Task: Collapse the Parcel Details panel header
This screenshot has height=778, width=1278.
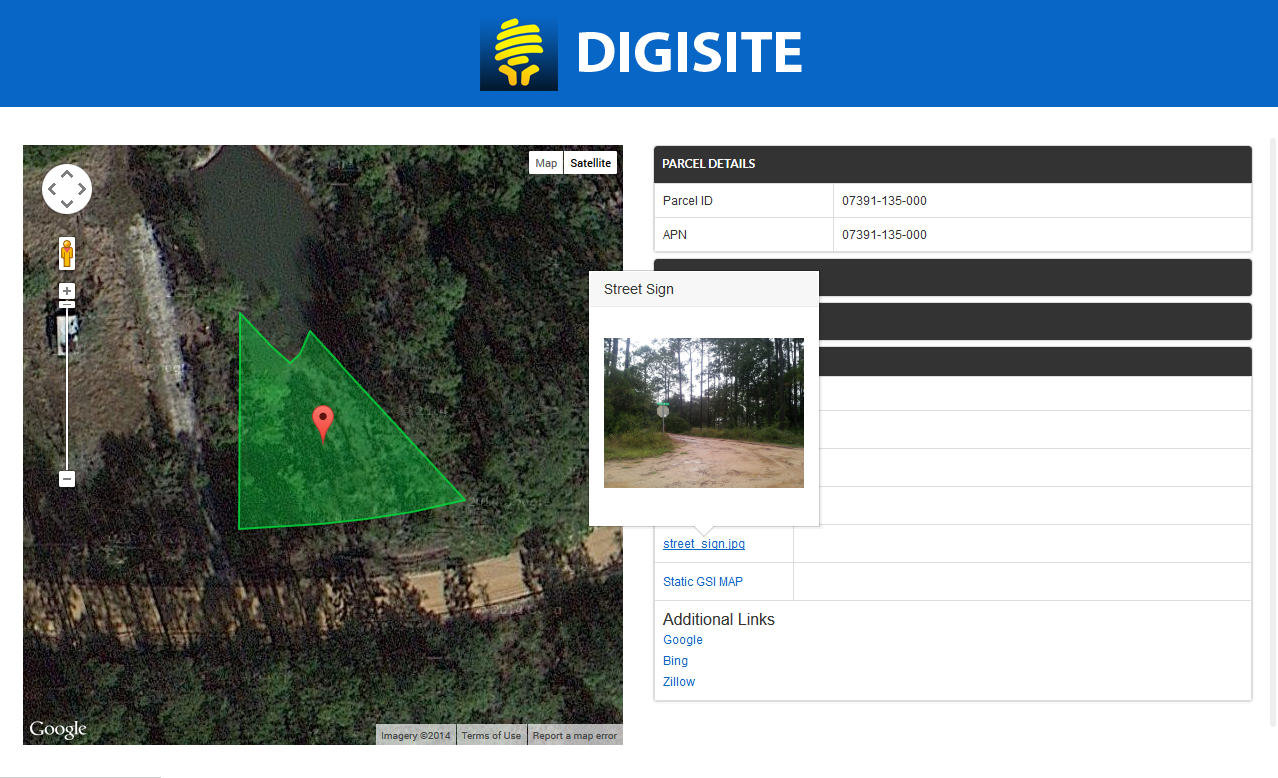Action: pos(952,164)
